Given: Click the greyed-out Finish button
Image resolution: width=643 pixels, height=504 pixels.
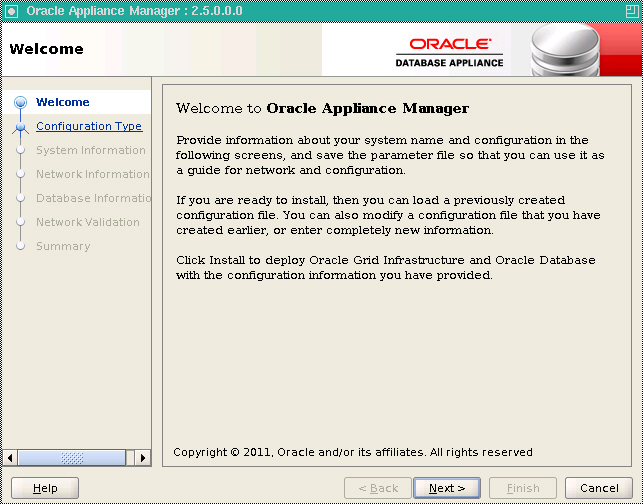Looking at the screenshot, I should point(523,488).
